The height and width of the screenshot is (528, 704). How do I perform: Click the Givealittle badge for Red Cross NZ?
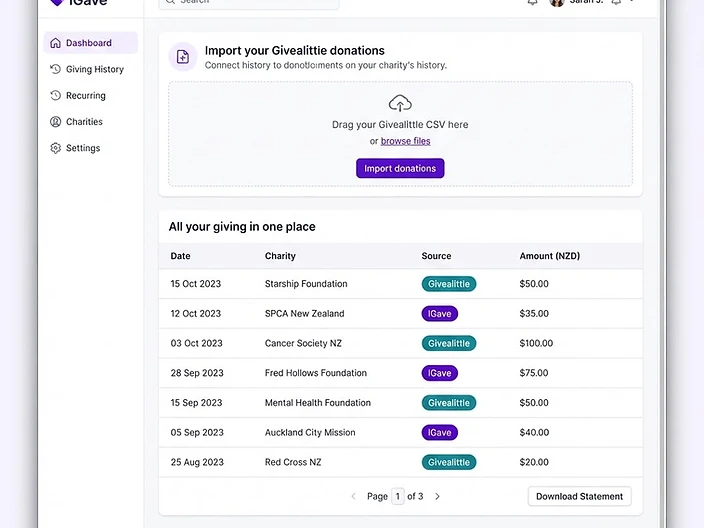[449, 462]
